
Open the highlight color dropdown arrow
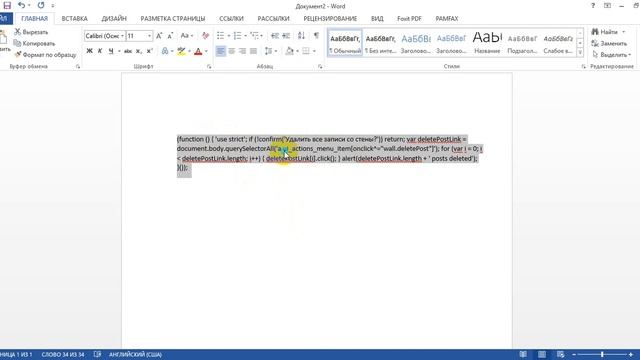[x=189, y=51]
